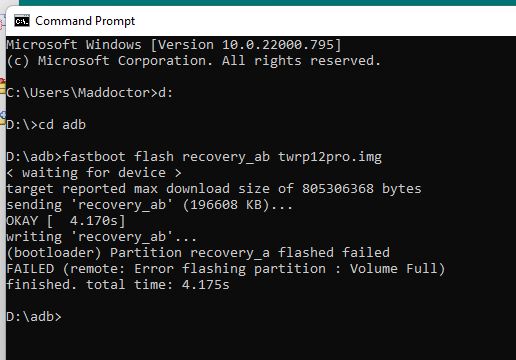Image resolution: width=516 pixels, height=360 pixels.
Task: Open the Command Prompt system menu icon
Action: click(x=22, y=21)
